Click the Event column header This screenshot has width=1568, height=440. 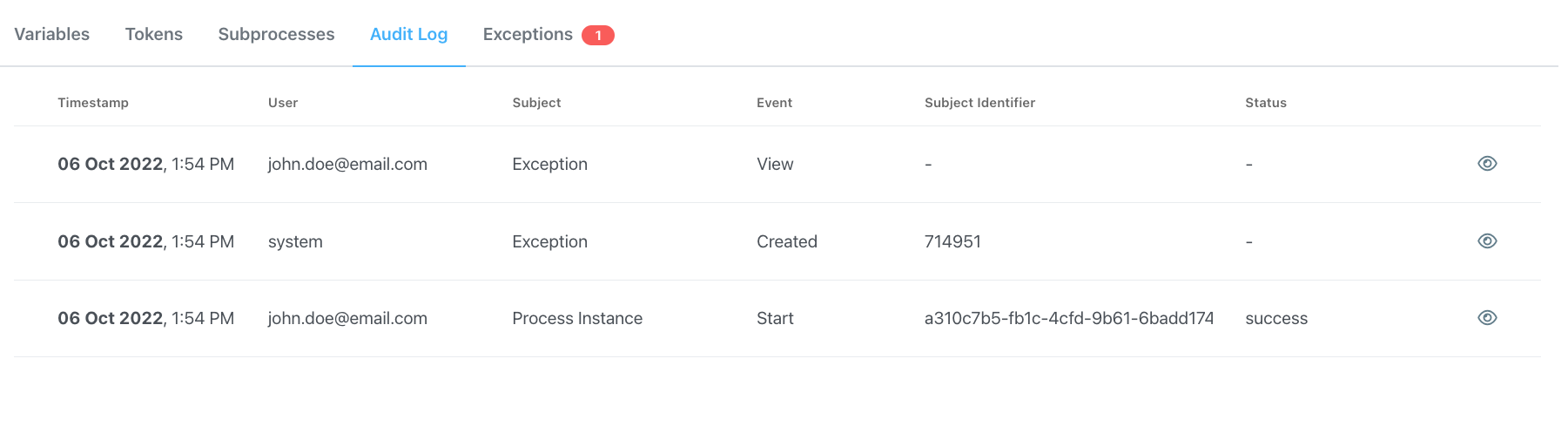(x=774, y=103)
